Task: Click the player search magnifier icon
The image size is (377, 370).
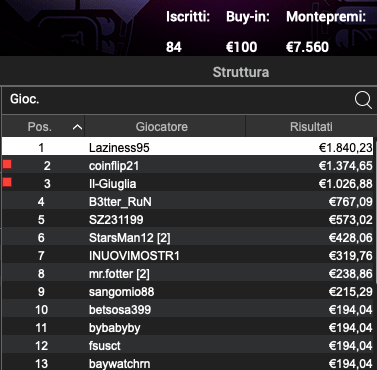Action: [x=363, y=100]
